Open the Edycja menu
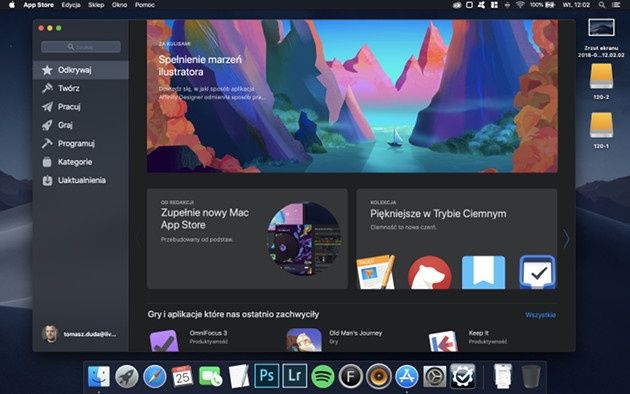630x394 pixels. pos(71,5)
